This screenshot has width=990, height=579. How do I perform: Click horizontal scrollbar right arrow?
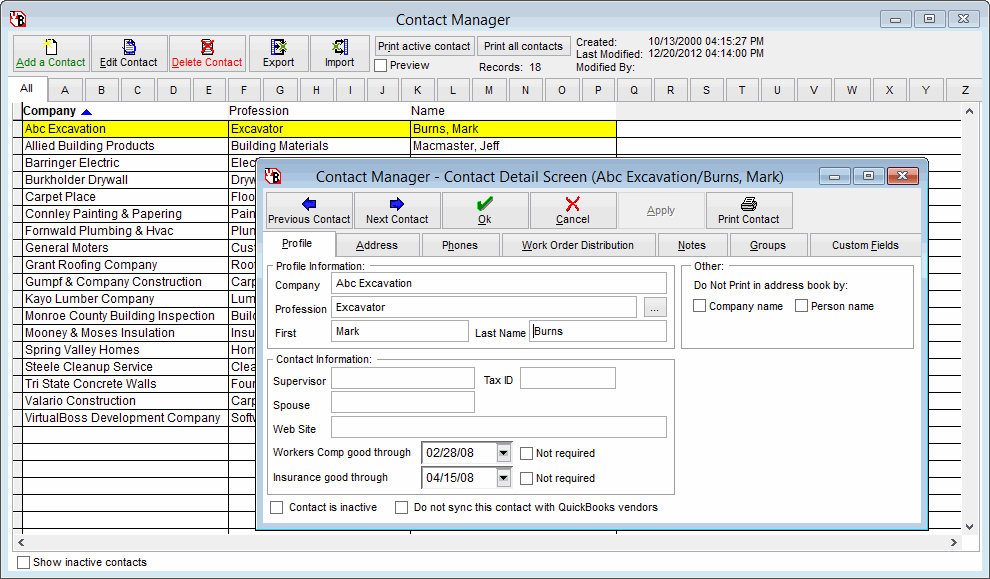coord(953,542)
